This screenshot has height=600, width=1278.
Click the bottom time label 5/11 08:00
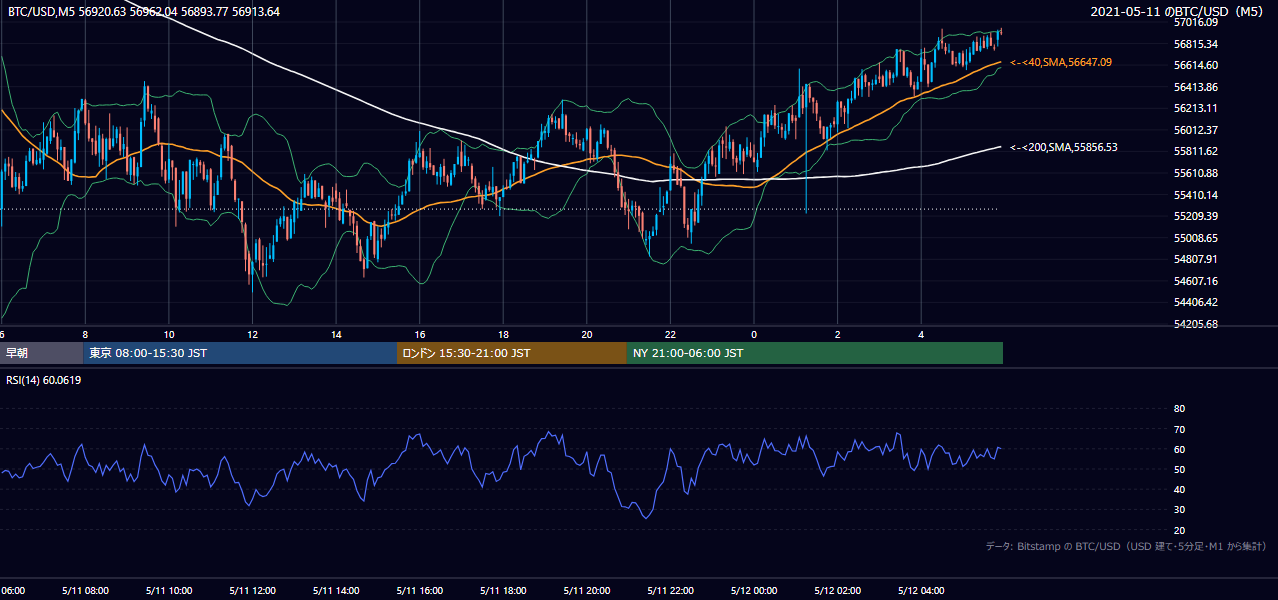(x=84, y=590)
